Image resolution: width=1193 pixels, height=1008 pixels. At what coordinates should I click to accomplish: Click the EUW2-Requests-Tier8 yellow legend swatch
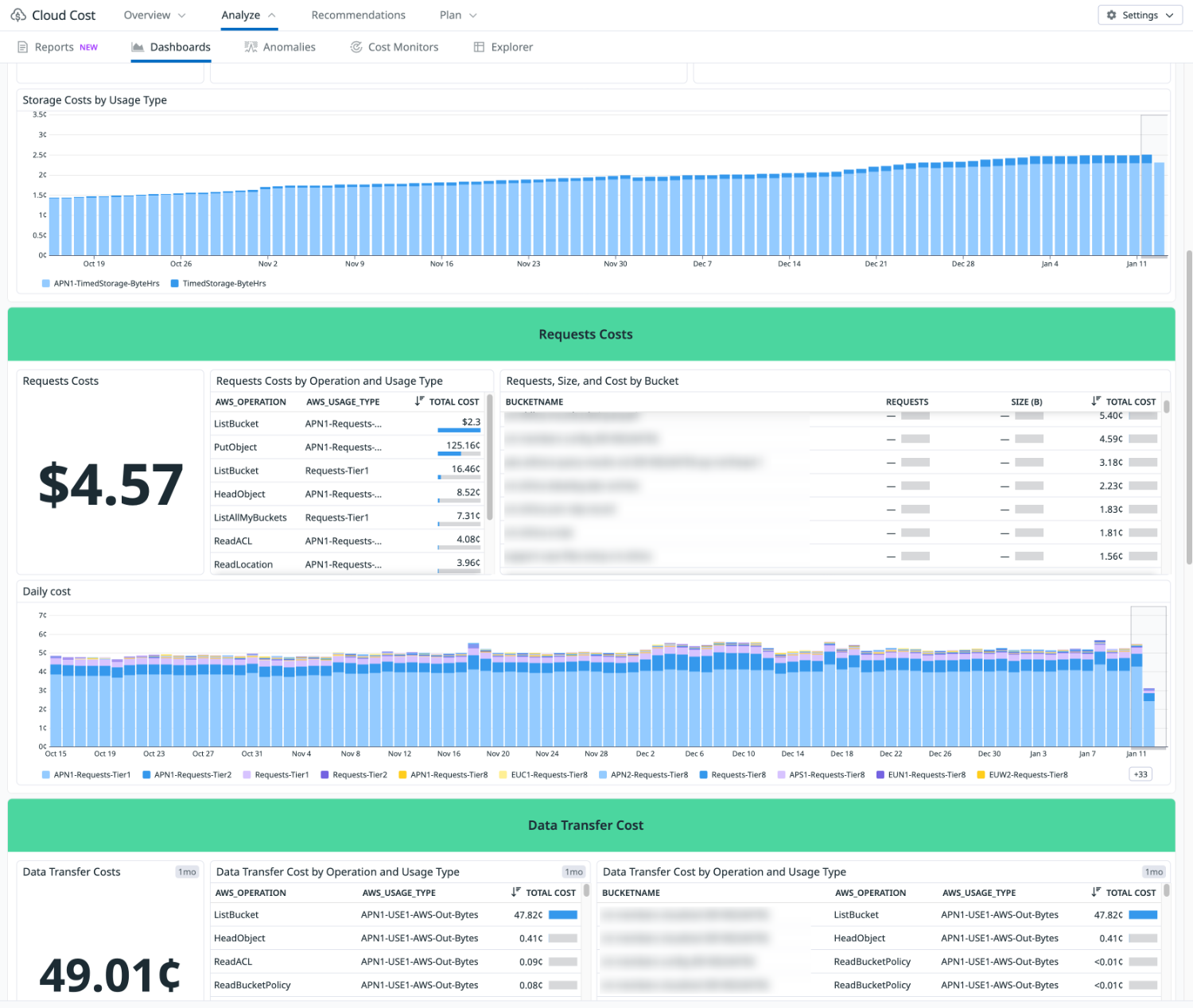click(x=981, y=775)
